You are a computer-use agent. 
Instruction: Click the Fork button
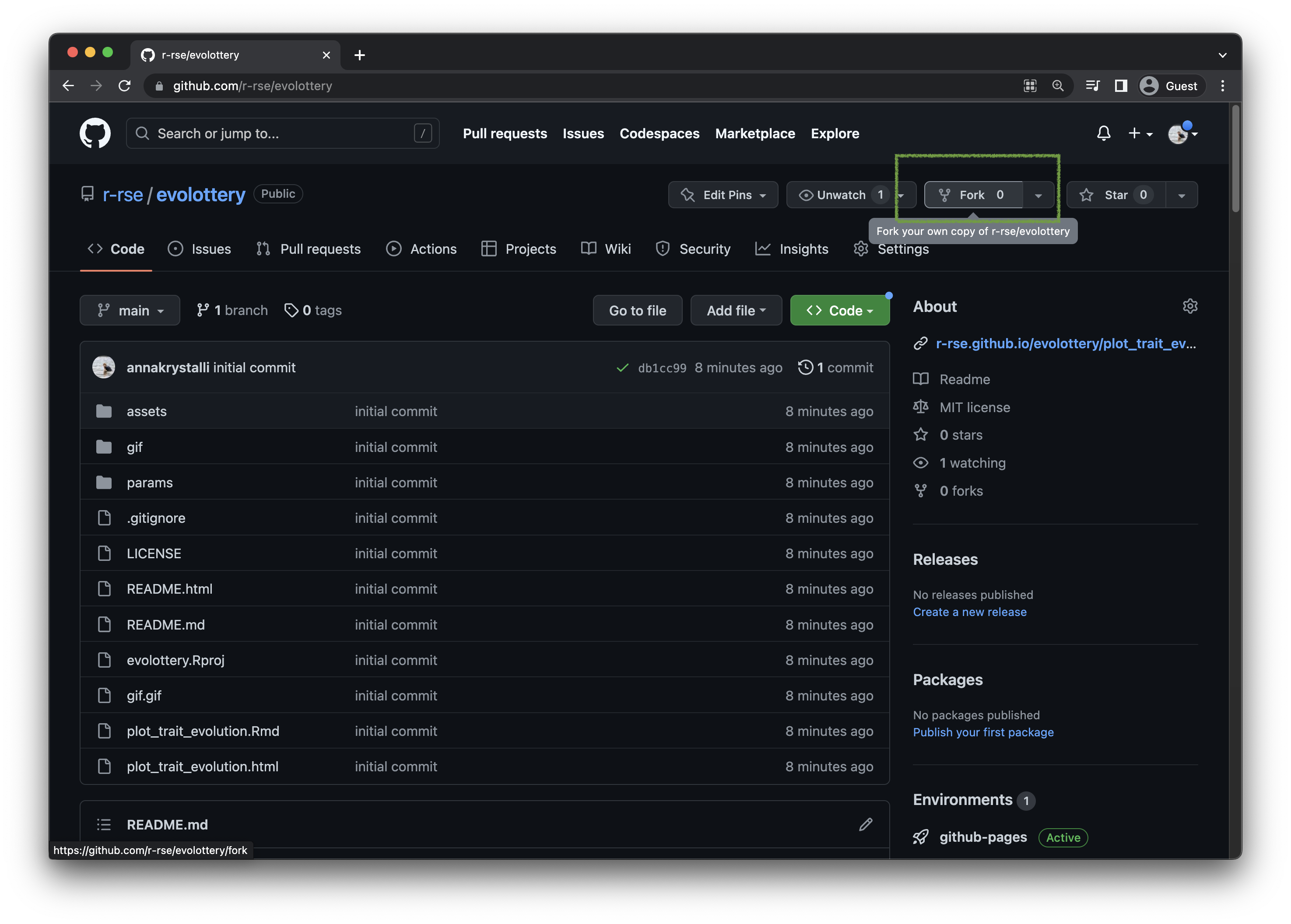[973, 195]
